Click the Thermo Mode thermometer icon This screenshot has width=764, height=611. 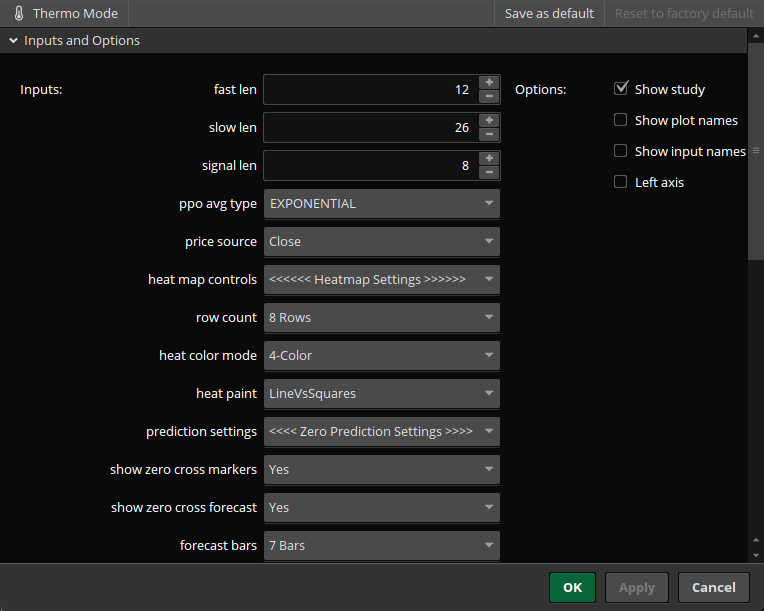pos(19,13)
